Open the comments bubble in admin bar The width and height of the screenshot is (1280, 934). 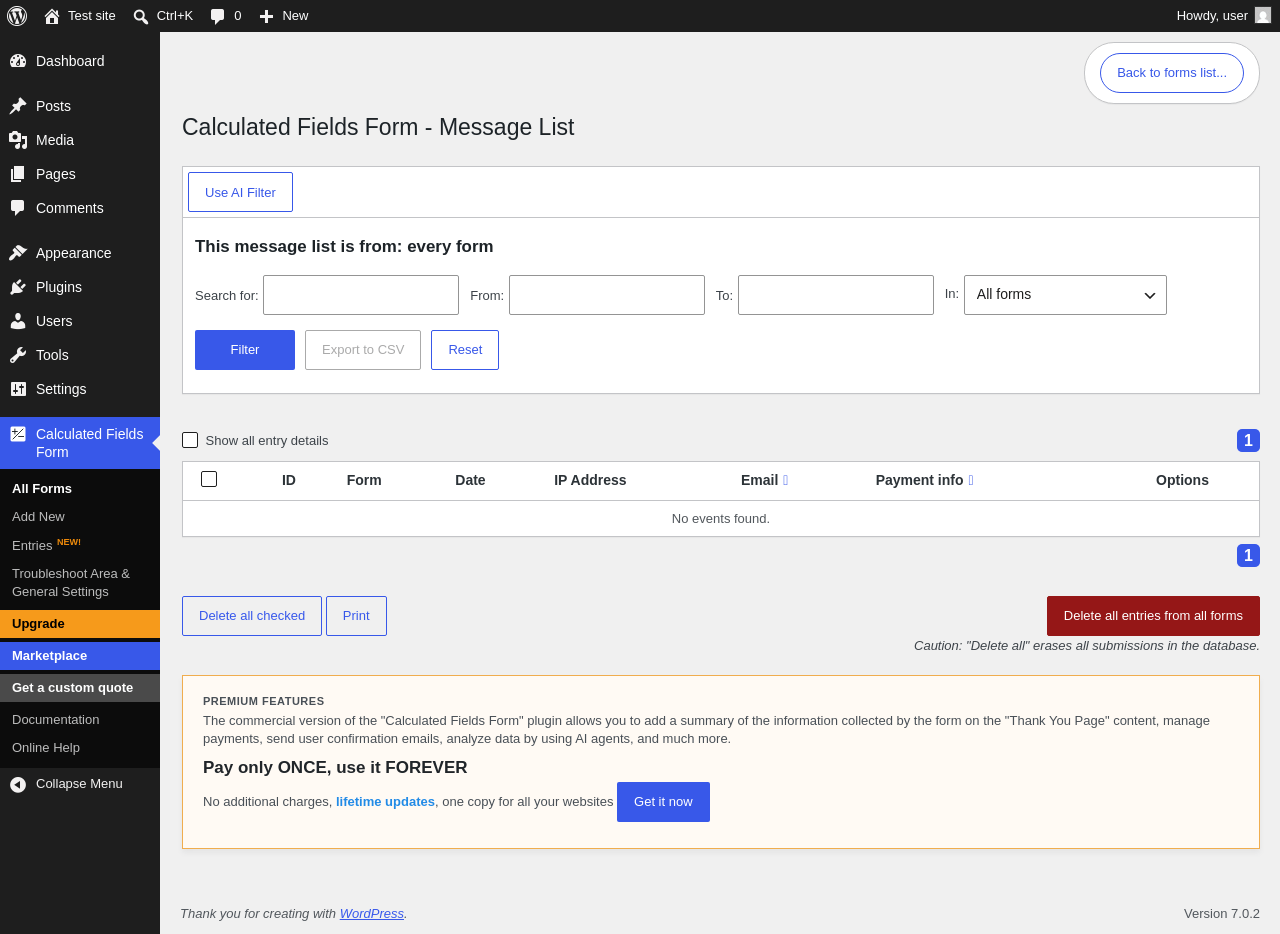tap(217, 16)
